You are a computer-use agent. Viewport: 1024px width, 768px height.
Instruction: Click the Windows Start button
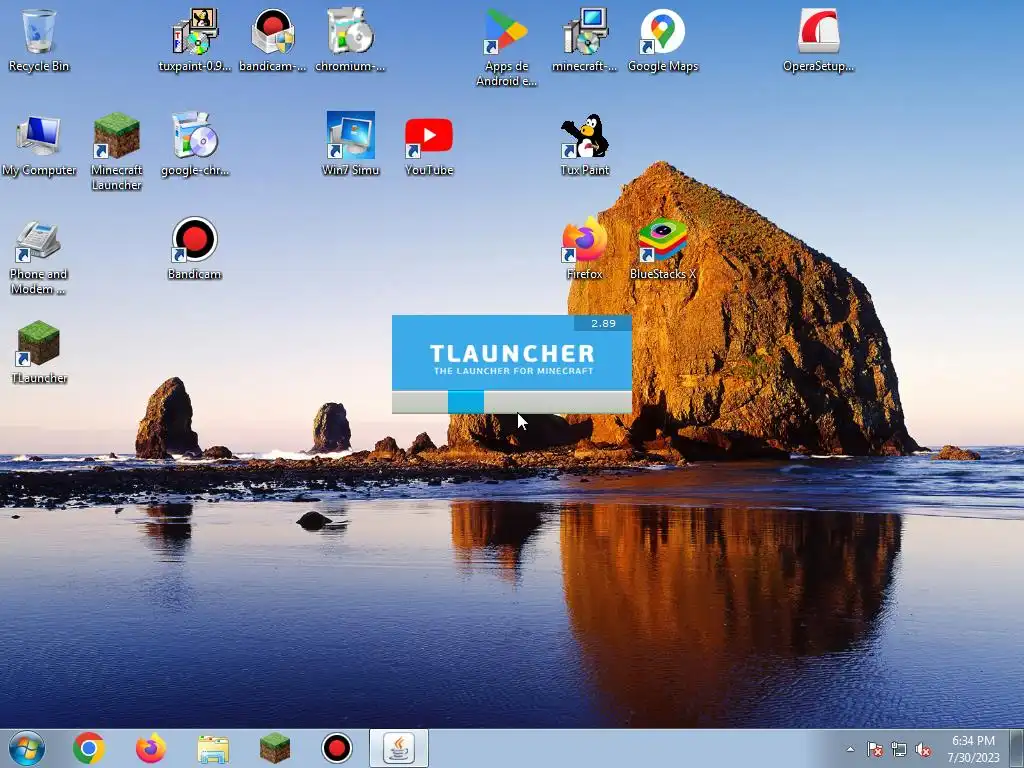[x=27, y=748]
